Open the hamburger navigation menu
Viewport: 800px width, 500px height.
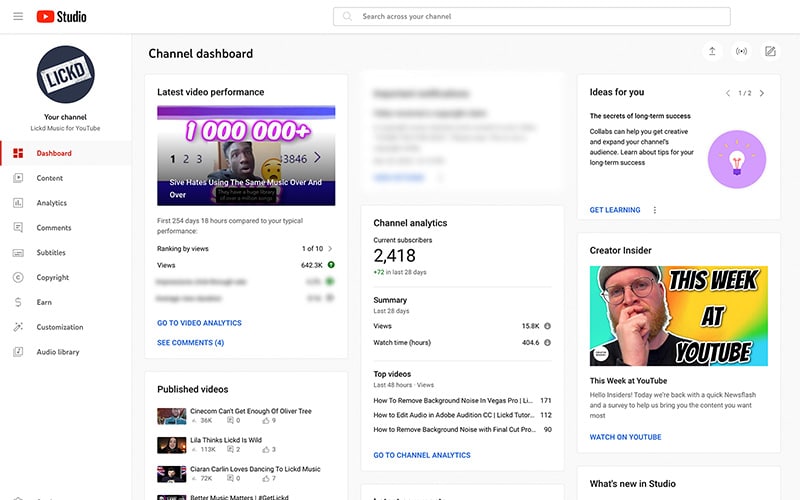click(18, 16)
